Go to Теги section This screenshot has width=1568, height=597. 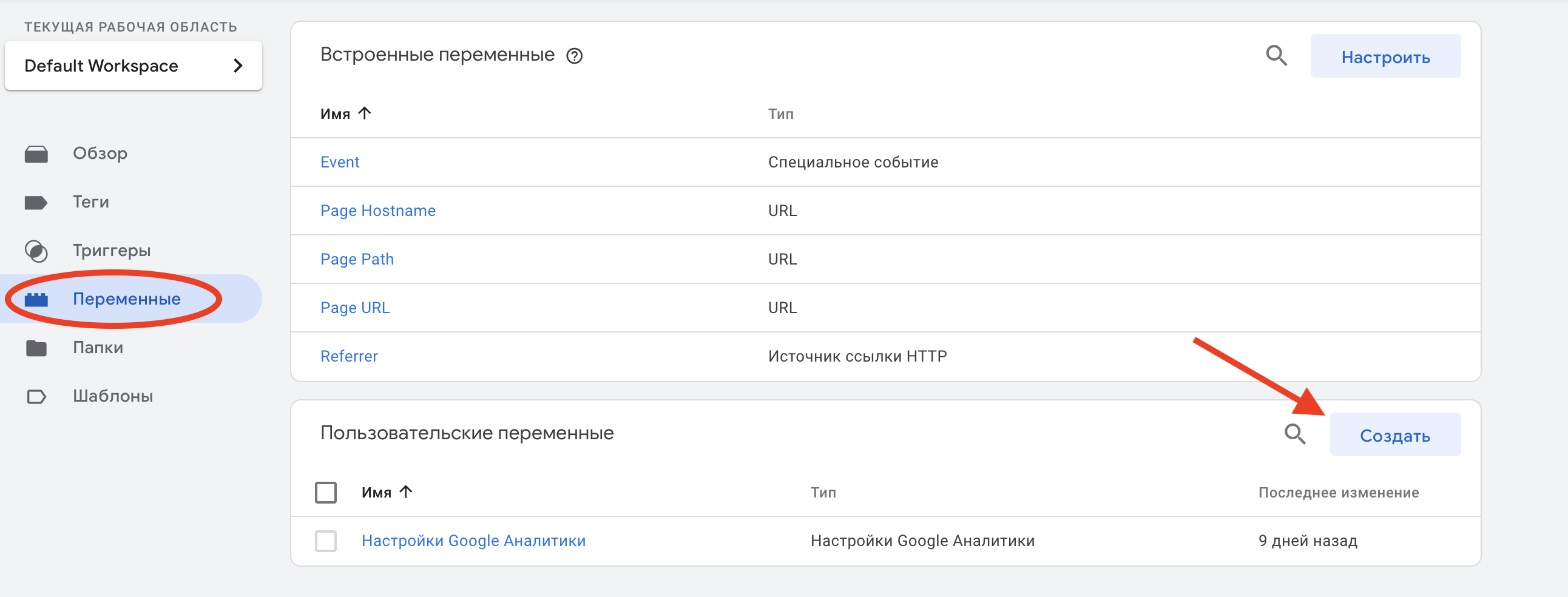coord(90,202)
